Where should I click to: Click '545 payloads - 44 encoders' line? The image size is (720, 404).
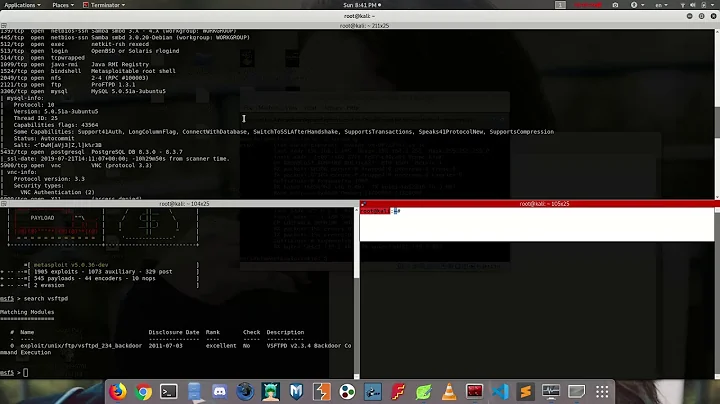[x=95, y=279]
